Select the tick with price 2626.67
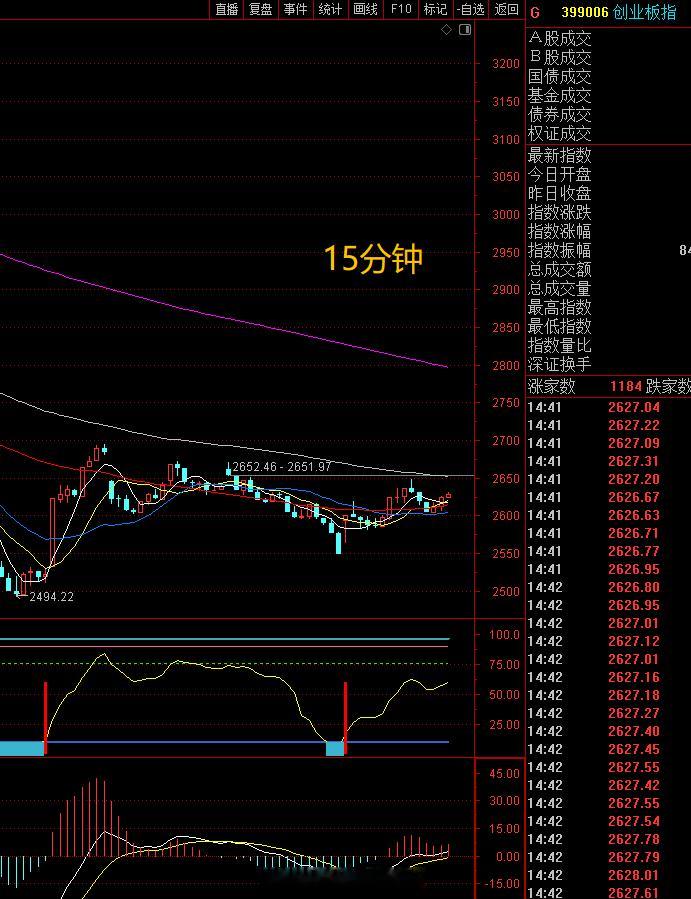691x899 pixels. (x=609, y=497)
